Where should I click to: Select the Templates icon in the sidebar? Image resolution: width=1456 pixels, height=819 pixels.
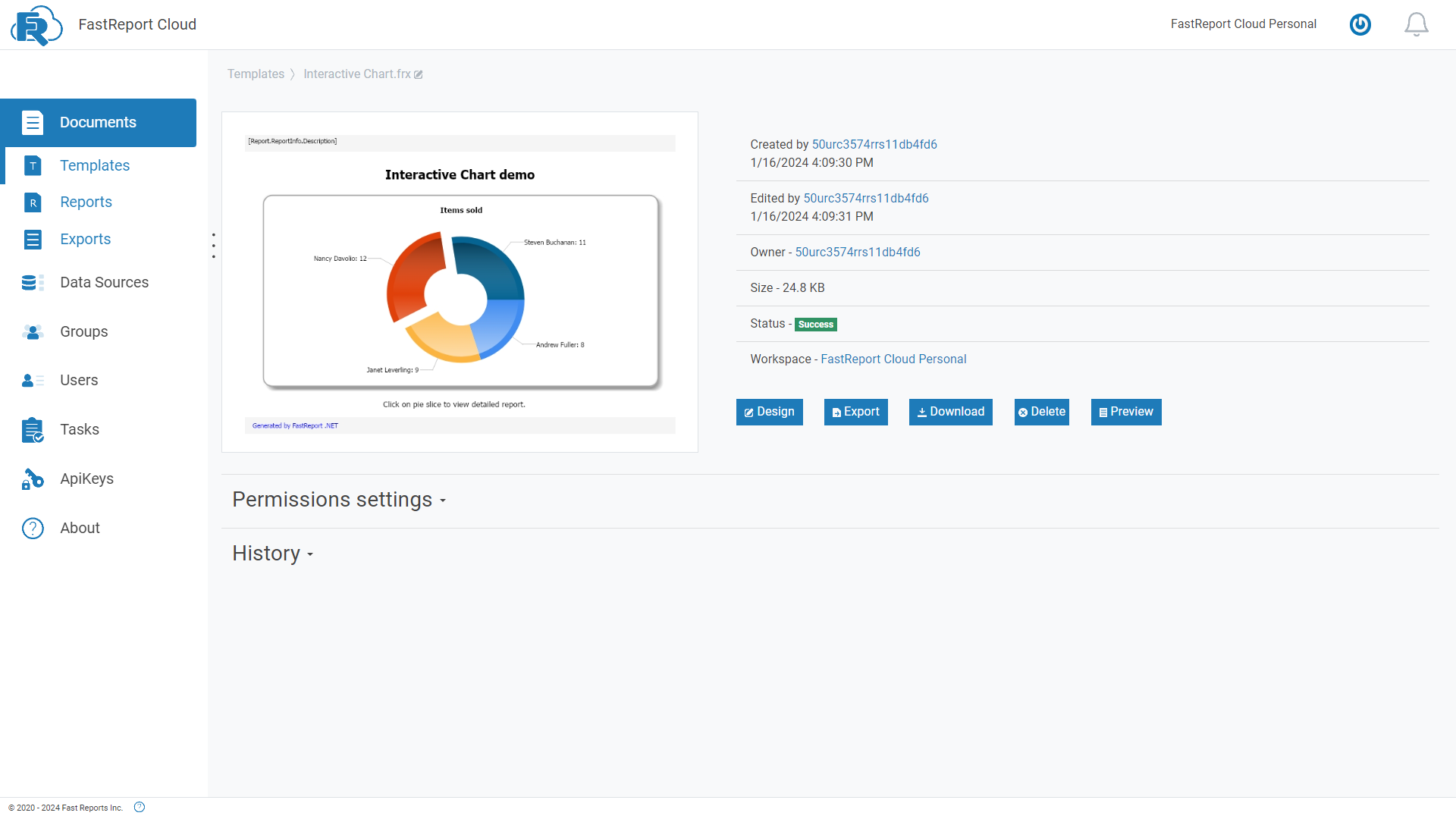pyautogui.click(x=33, y=165)
